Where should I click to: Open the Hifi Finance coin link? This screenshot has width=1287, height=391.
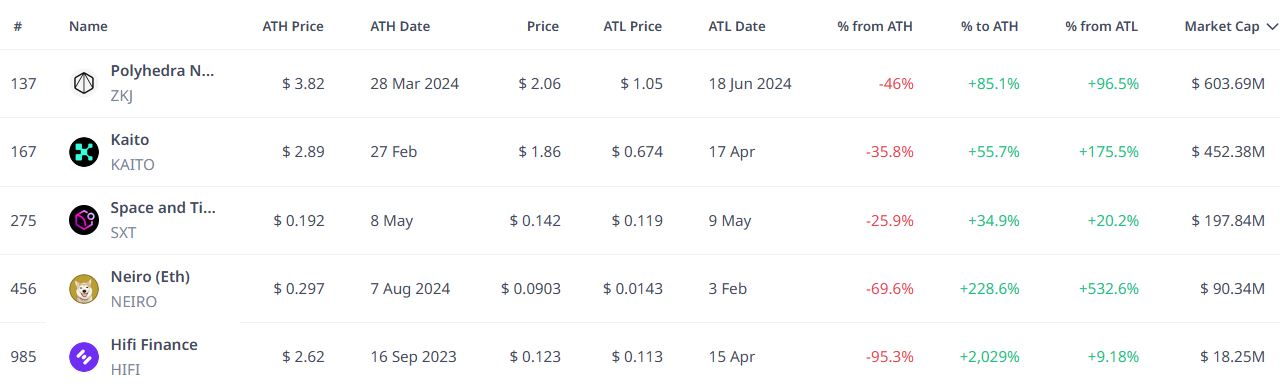pyautogui.click(x=154, y=357)
